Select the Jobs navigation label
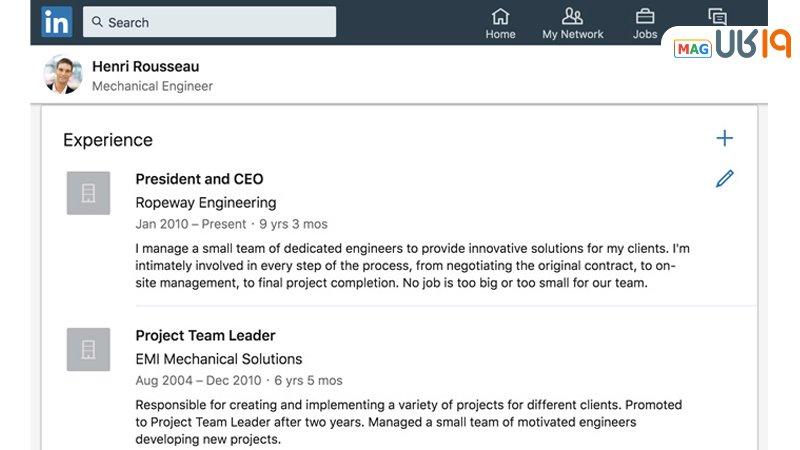Viewport: 800px width, 450px height. [645, 34]
